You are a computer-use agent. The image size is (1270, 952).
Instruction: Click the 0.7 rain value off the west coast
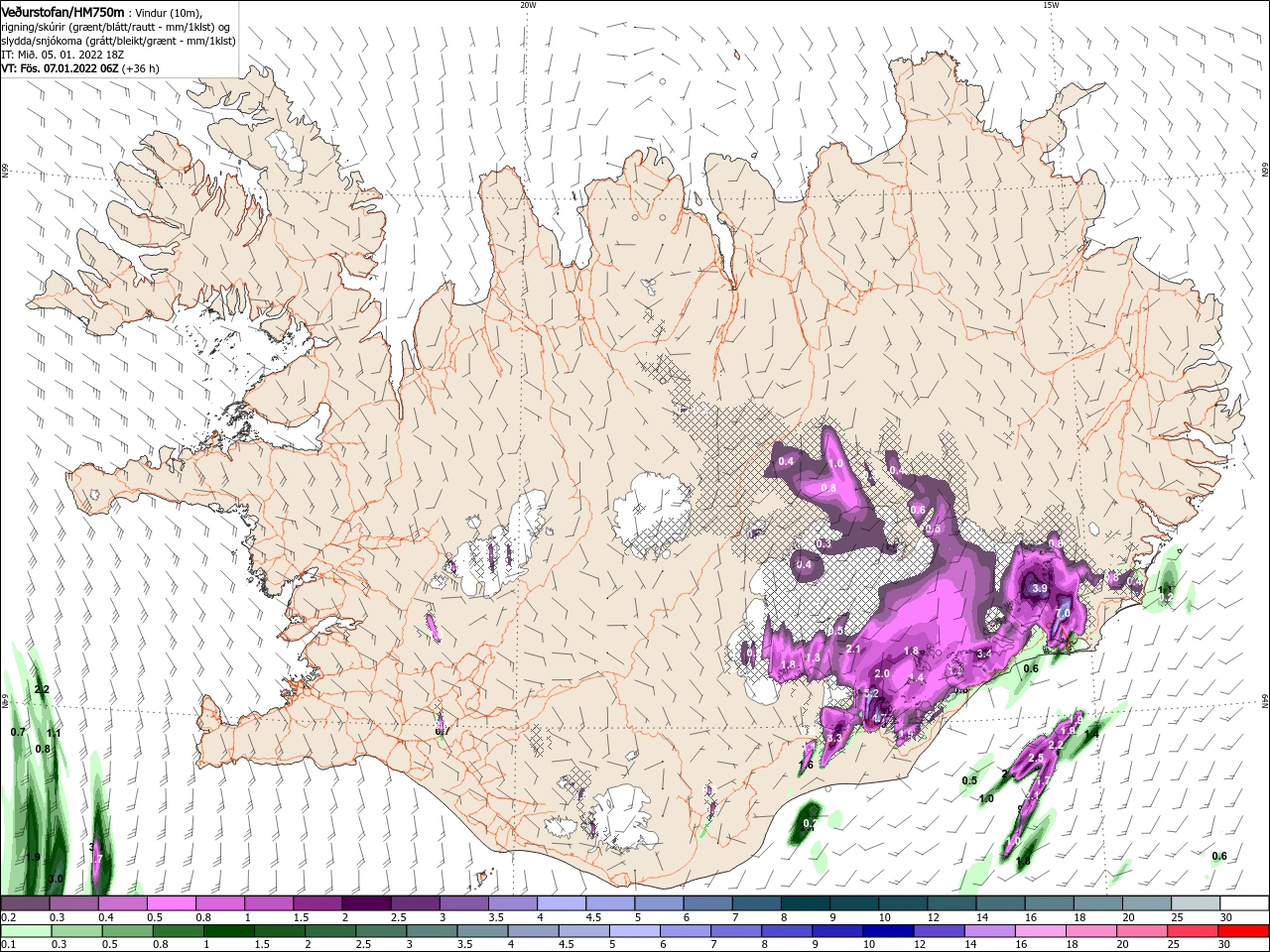18,732
